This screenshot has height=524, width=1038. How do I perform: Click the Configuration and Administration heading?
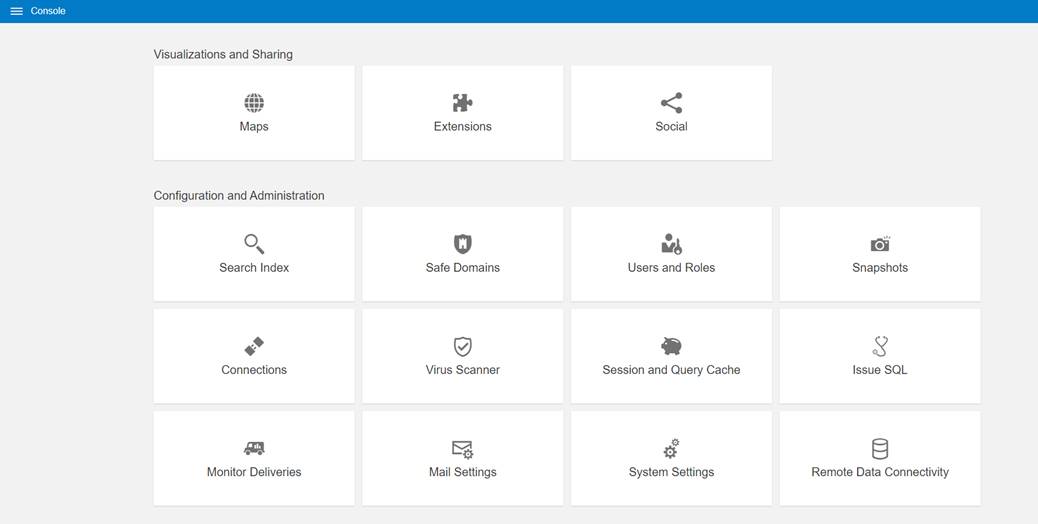[x=239, y=195]
